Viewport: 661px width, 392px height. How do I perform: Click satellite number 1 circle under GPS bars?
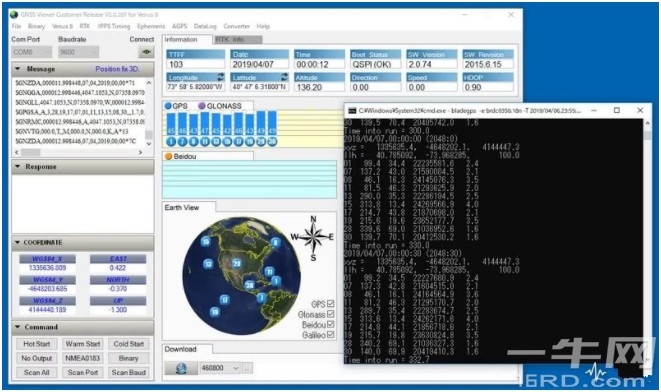(171, 142)
